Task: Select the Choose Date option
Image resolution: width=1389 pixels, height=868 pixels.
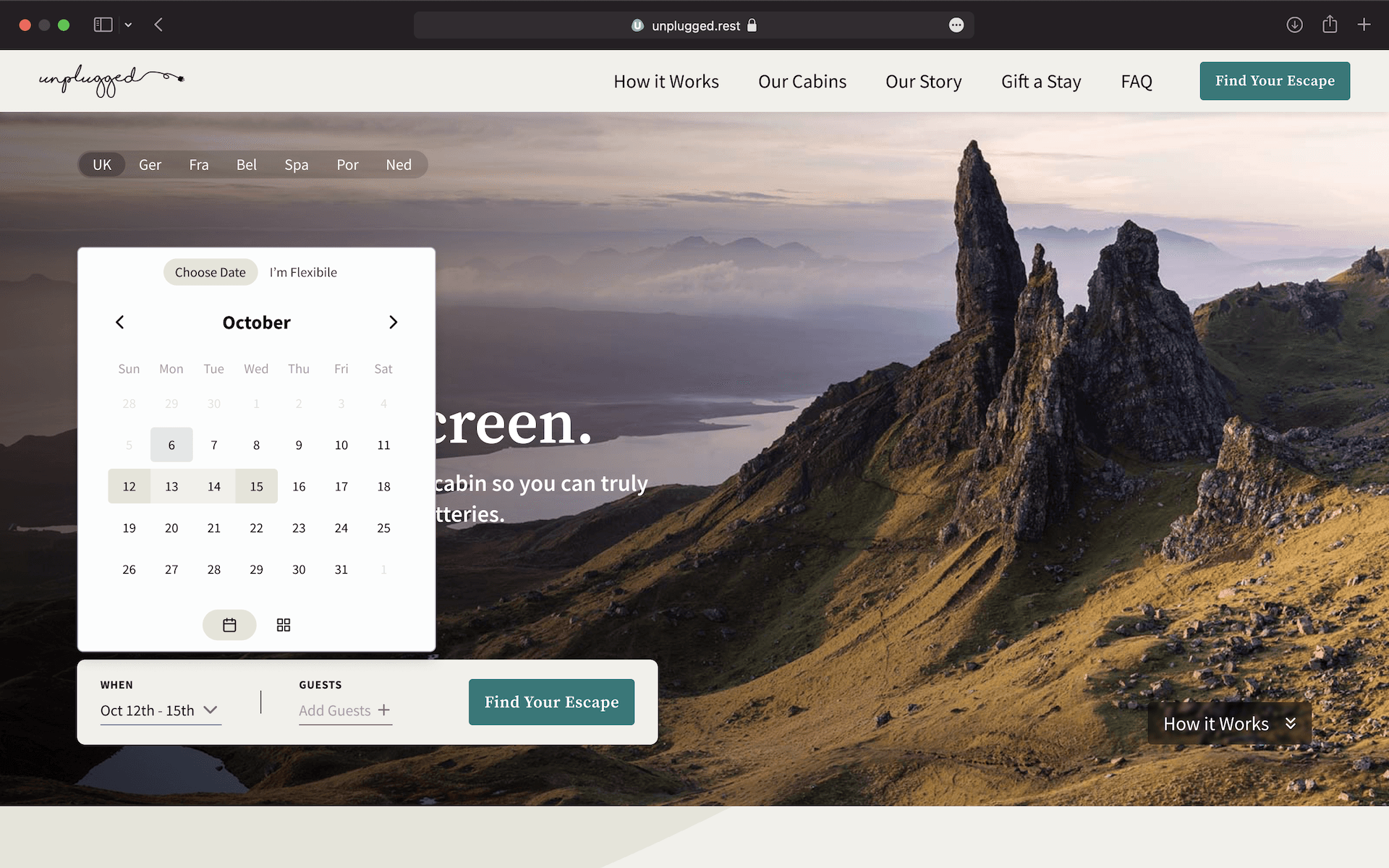Action: (211, 272)
